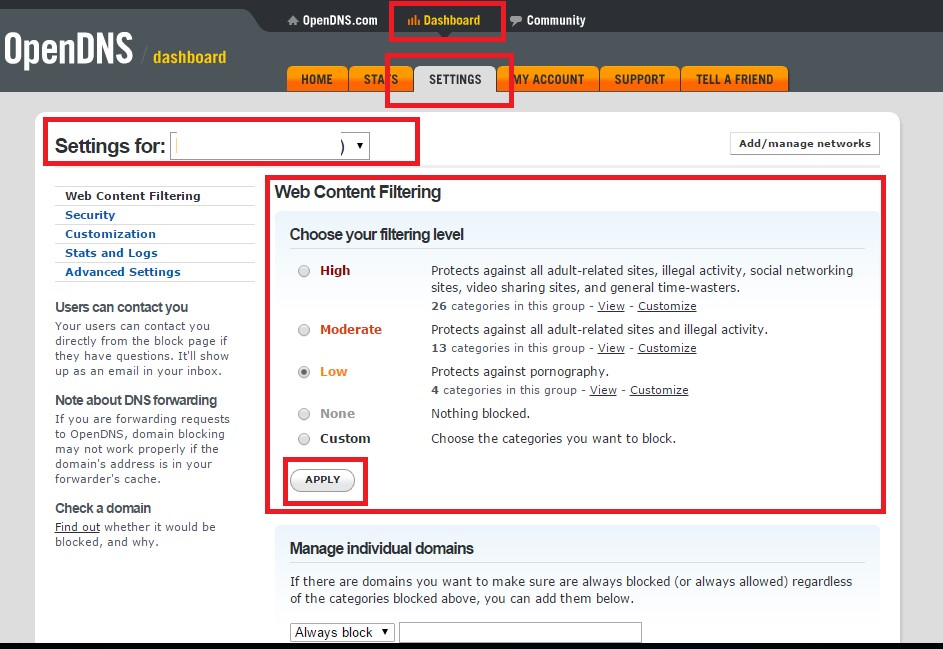Click the OpenDNS logo
943x649 pixels.
point(69,49)
